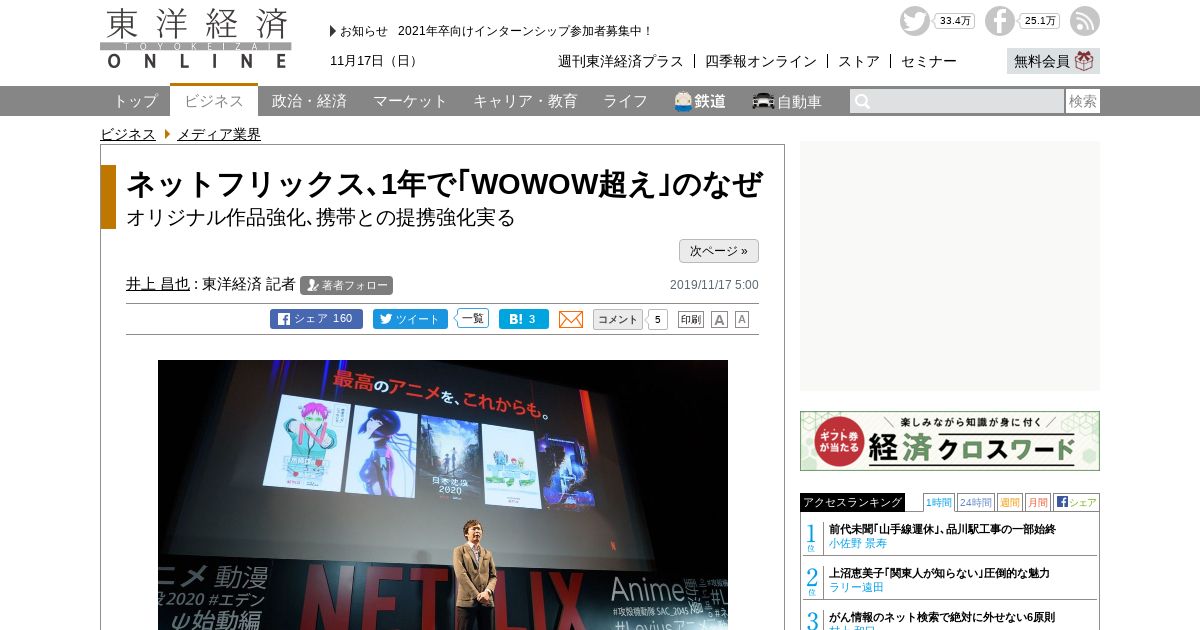This screenshot has width=1200, height=630.
Task: Select the 24時間 ranking tab
Action: point(976,502)
